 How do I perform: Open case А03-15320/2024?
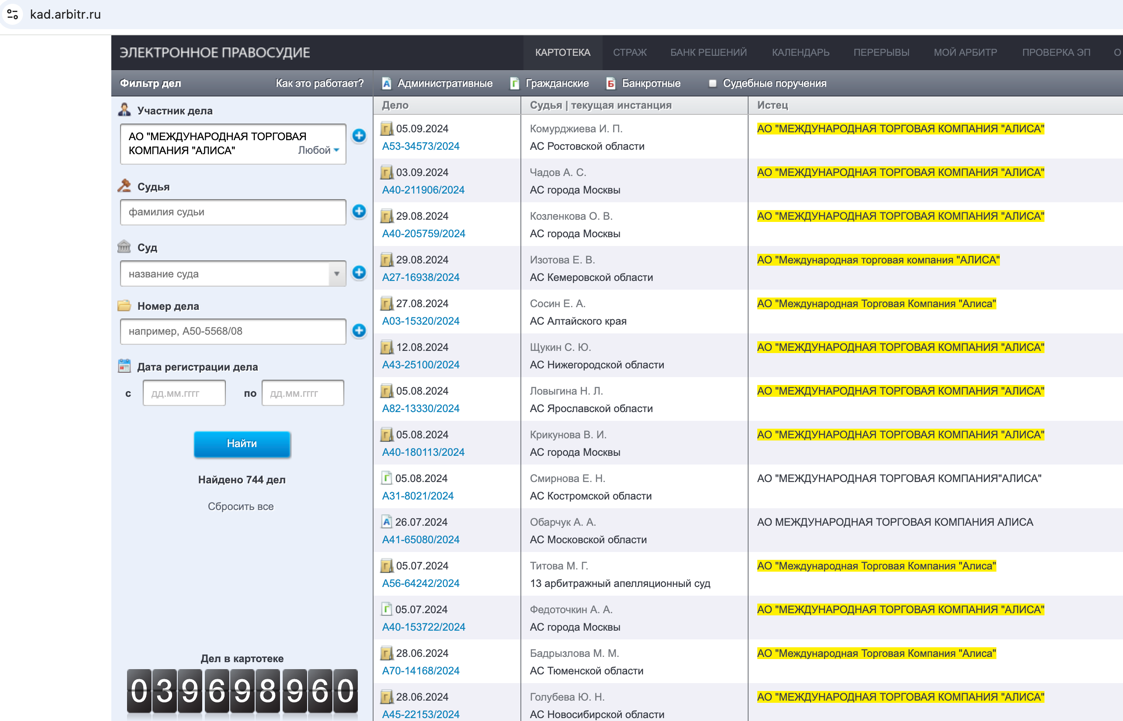point(420,321)
